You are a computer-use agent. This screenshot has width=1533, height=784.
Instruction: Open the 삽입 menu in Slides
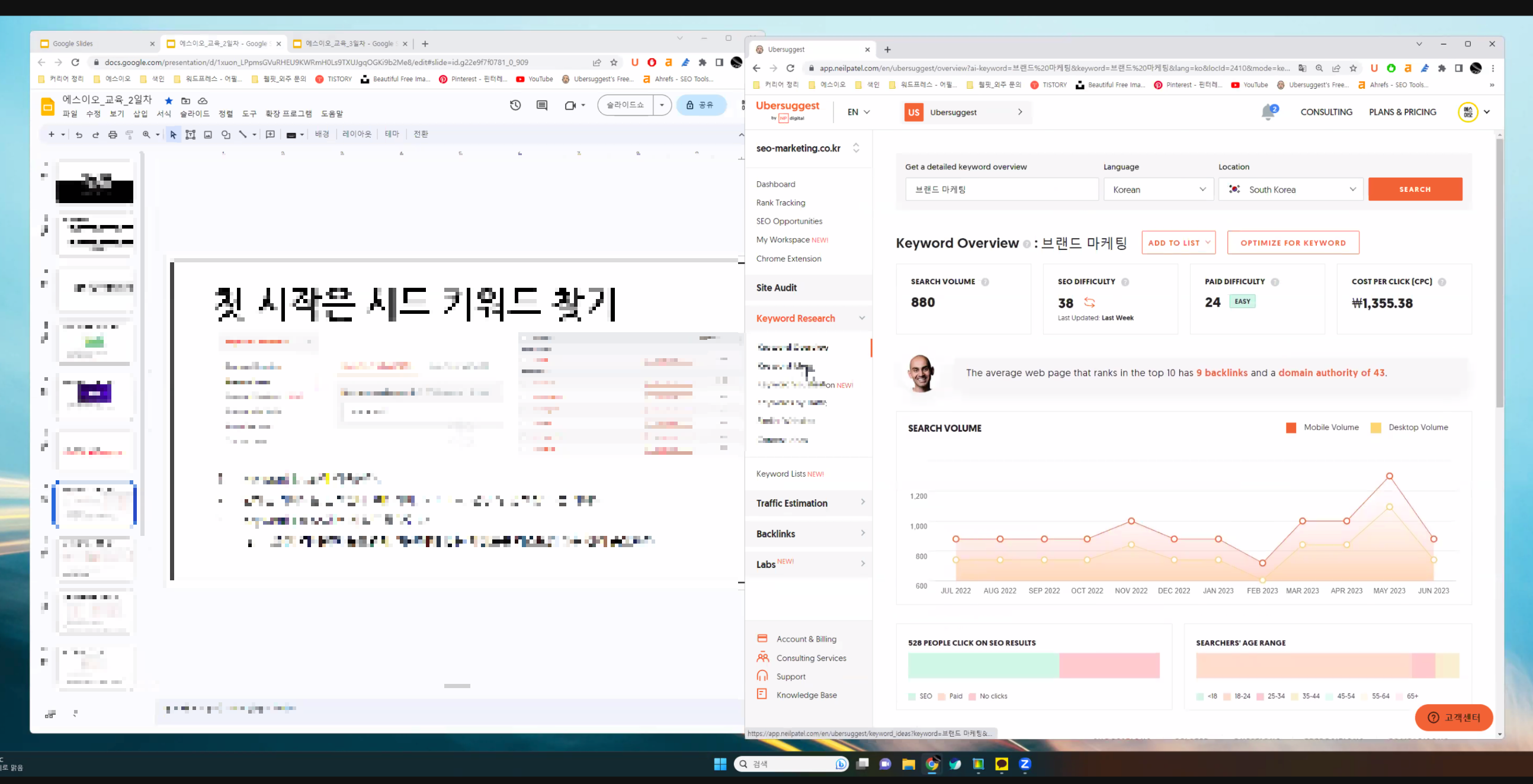pos(140,114)
